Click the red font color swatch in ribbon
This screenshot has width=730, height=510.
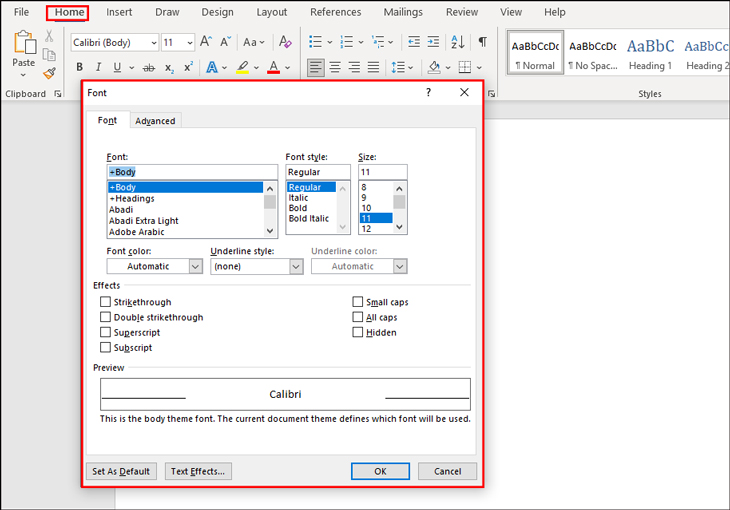tap(273, 68)
